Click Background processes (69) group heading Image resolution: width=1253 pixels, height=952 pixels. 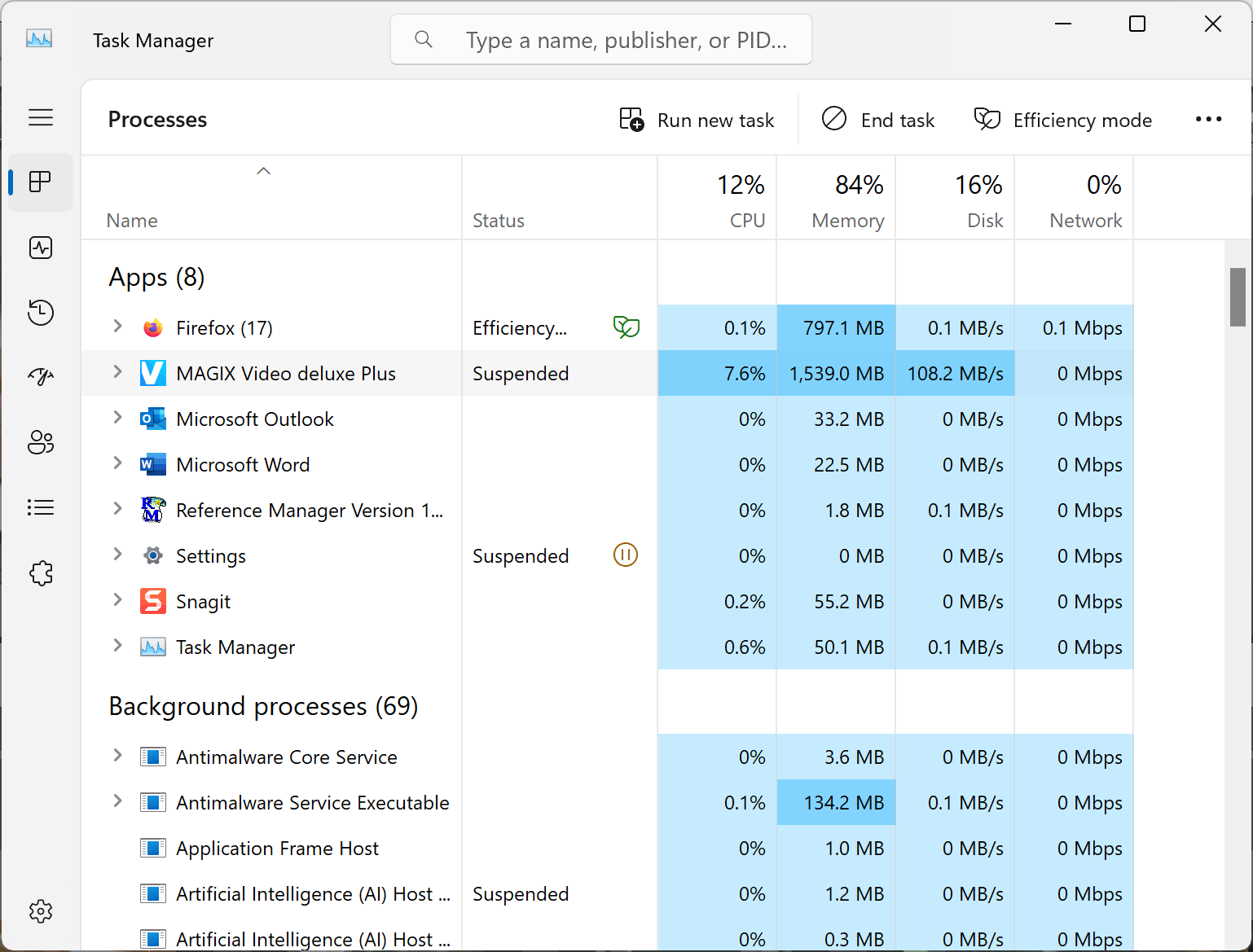click(x=263, y=706)
